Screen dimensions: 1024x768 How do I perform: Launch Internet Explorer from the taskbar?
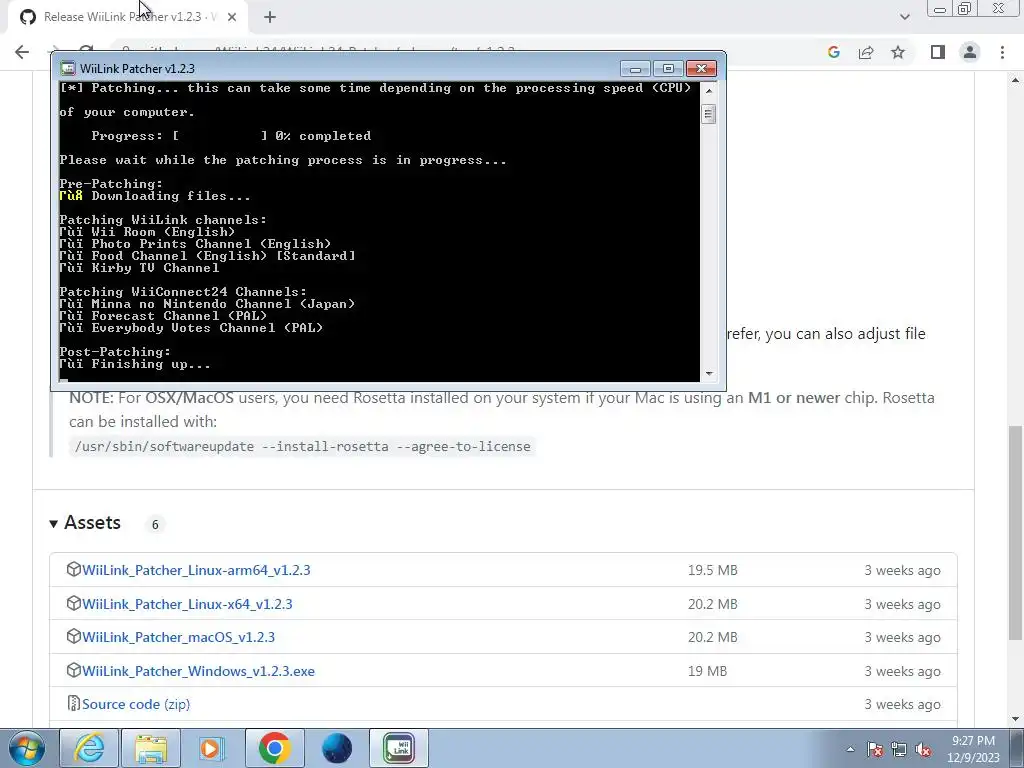(89, 748)
